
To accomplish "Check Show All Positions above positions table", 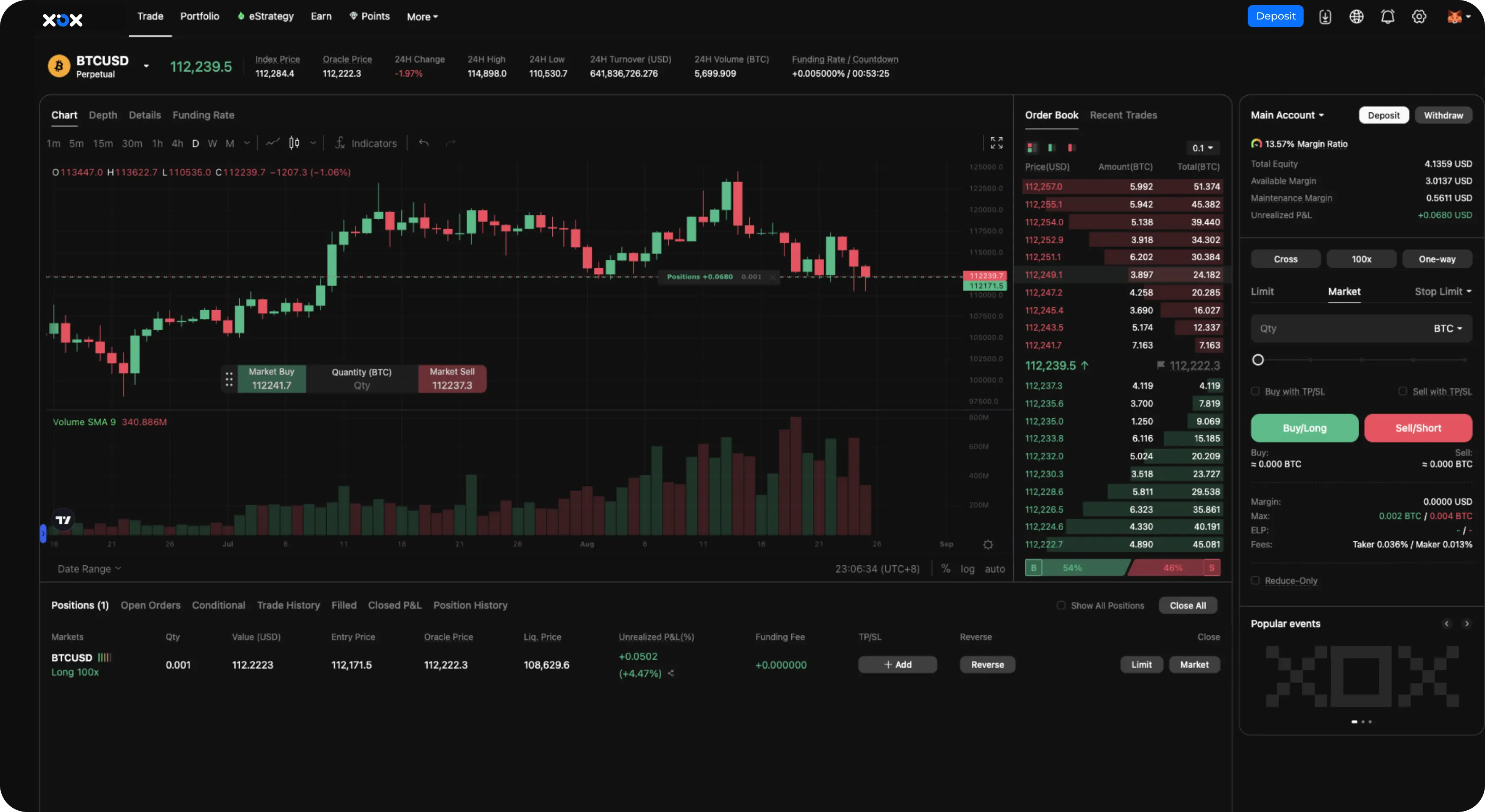I will (x=1061, y=605).
